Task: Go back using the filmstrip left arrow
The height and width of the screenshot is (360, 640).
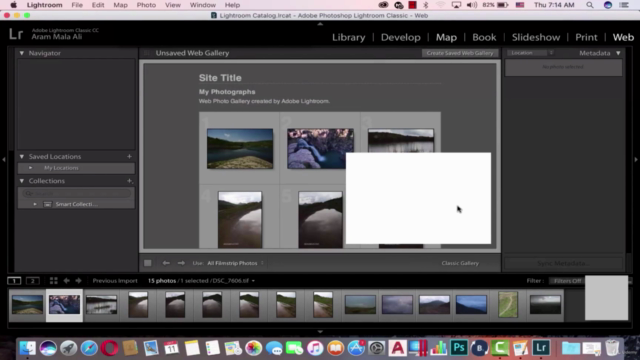Action: click(67, 281)
